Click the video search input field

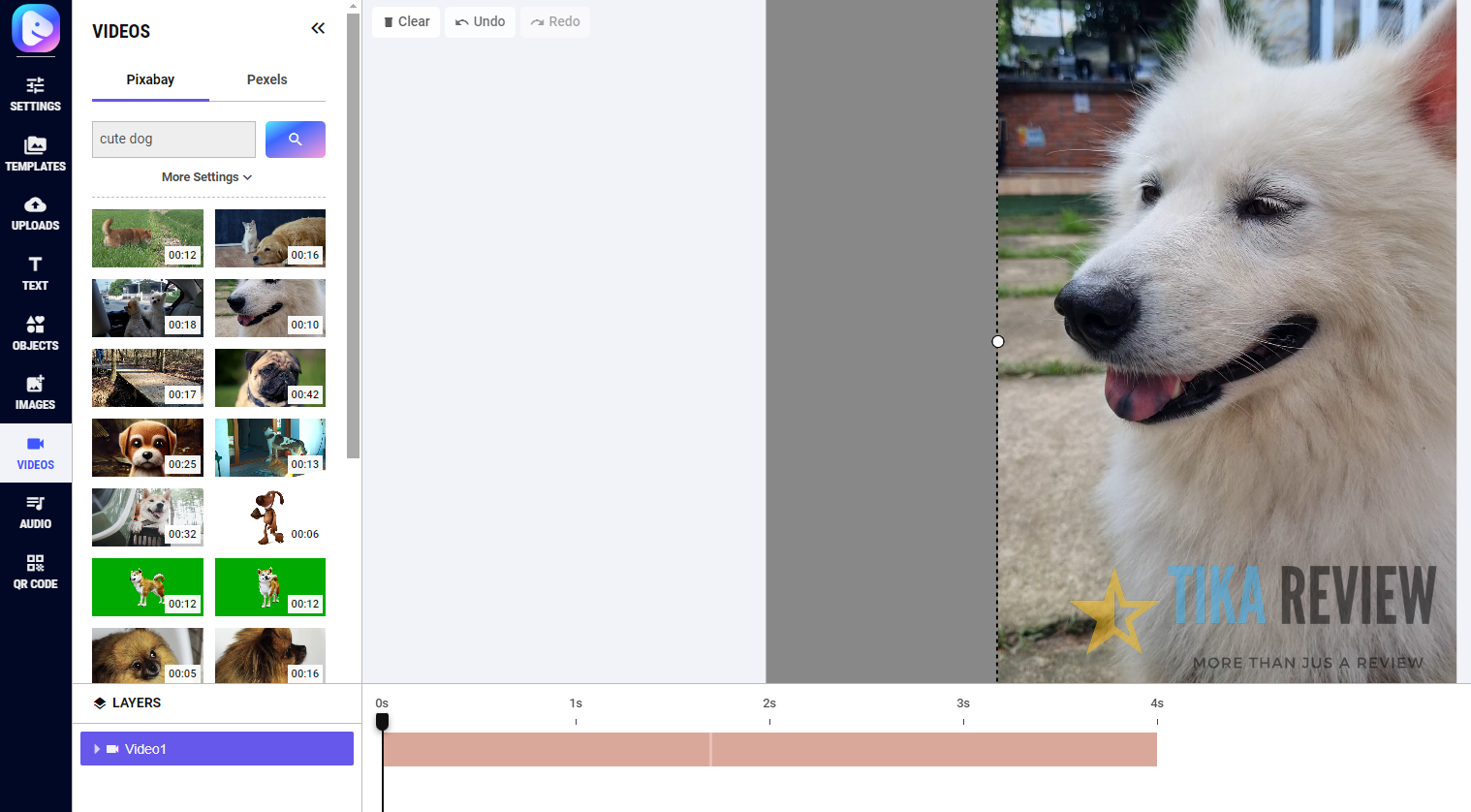173,140
